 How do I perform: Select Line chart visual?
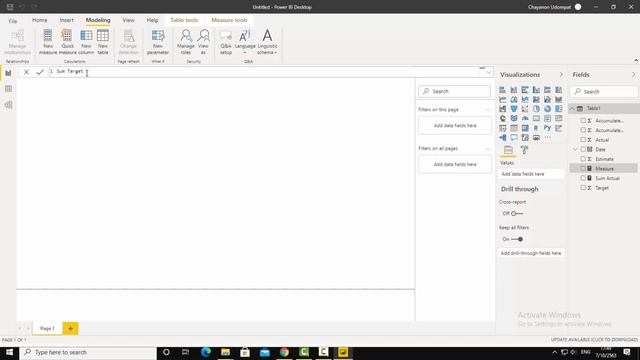pos(502,99)
